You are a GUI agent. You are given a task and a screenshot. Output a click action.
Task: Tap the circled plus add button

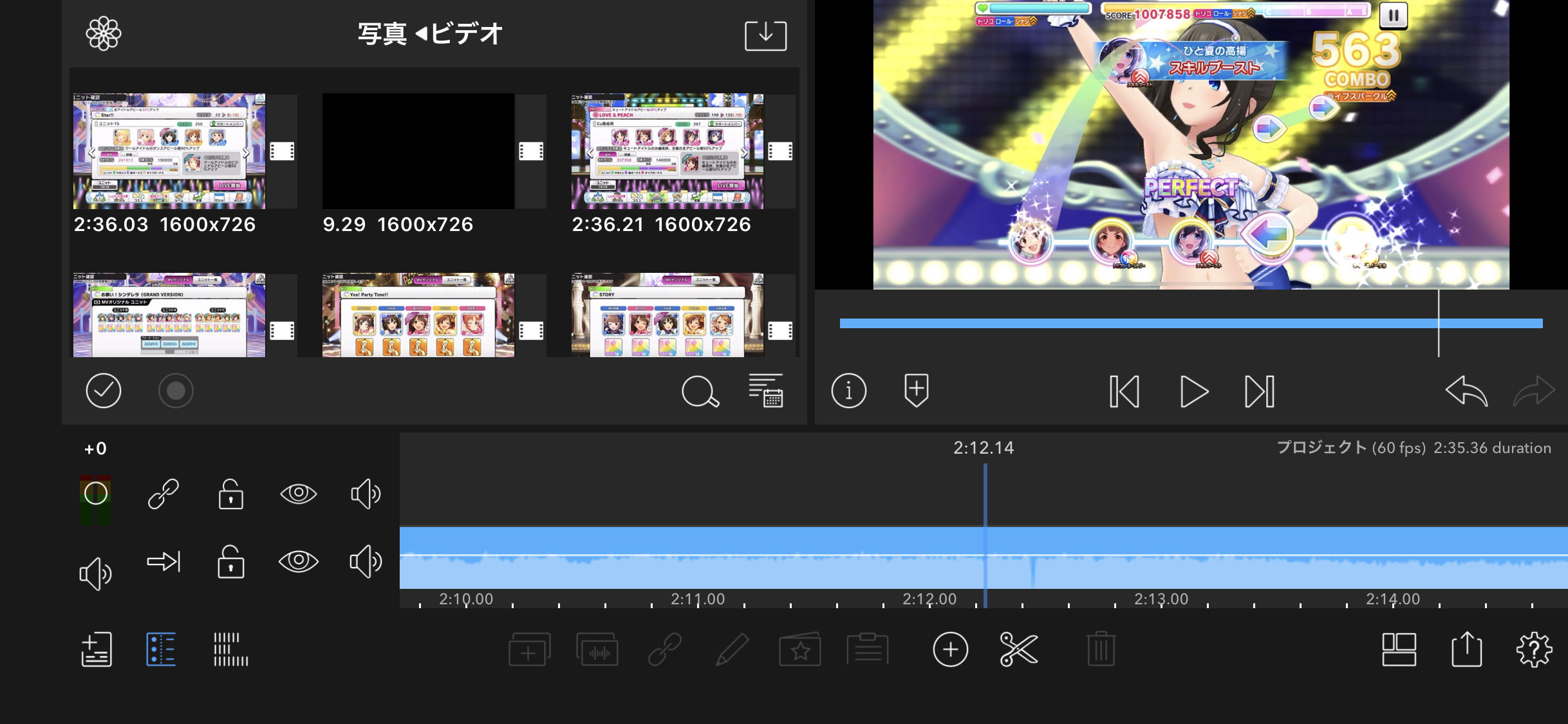(x=950, y=649)
